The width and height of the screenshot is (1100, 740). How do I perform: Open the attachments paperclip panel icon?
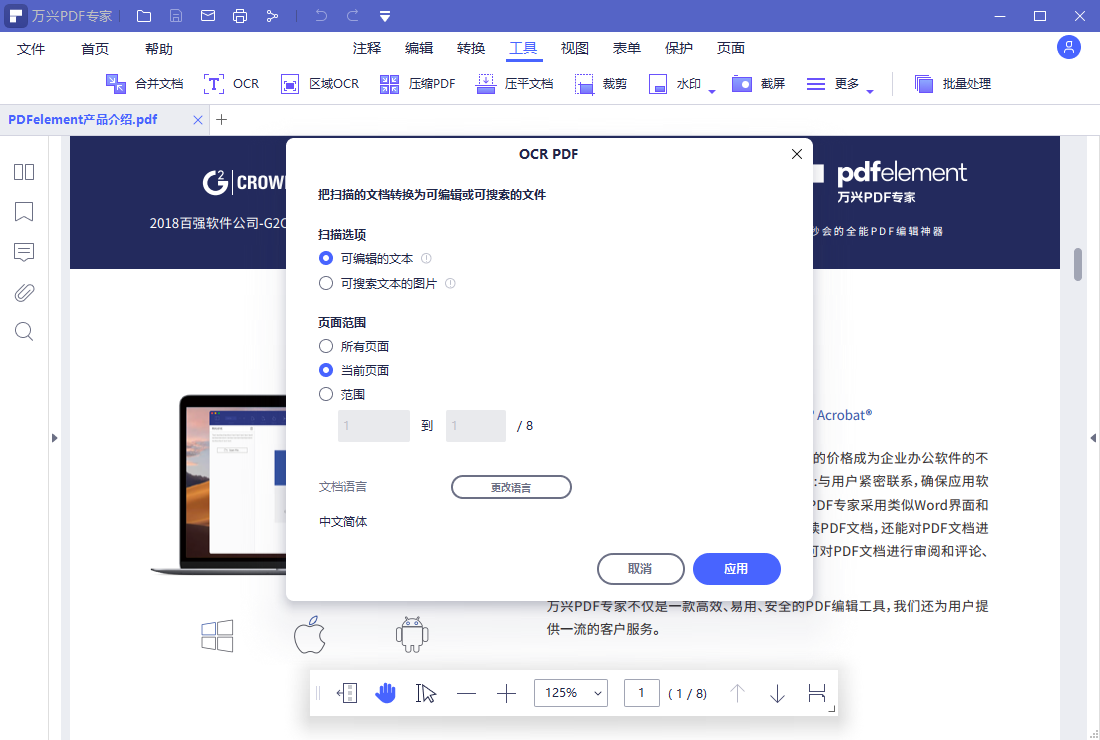click(24, 292)
